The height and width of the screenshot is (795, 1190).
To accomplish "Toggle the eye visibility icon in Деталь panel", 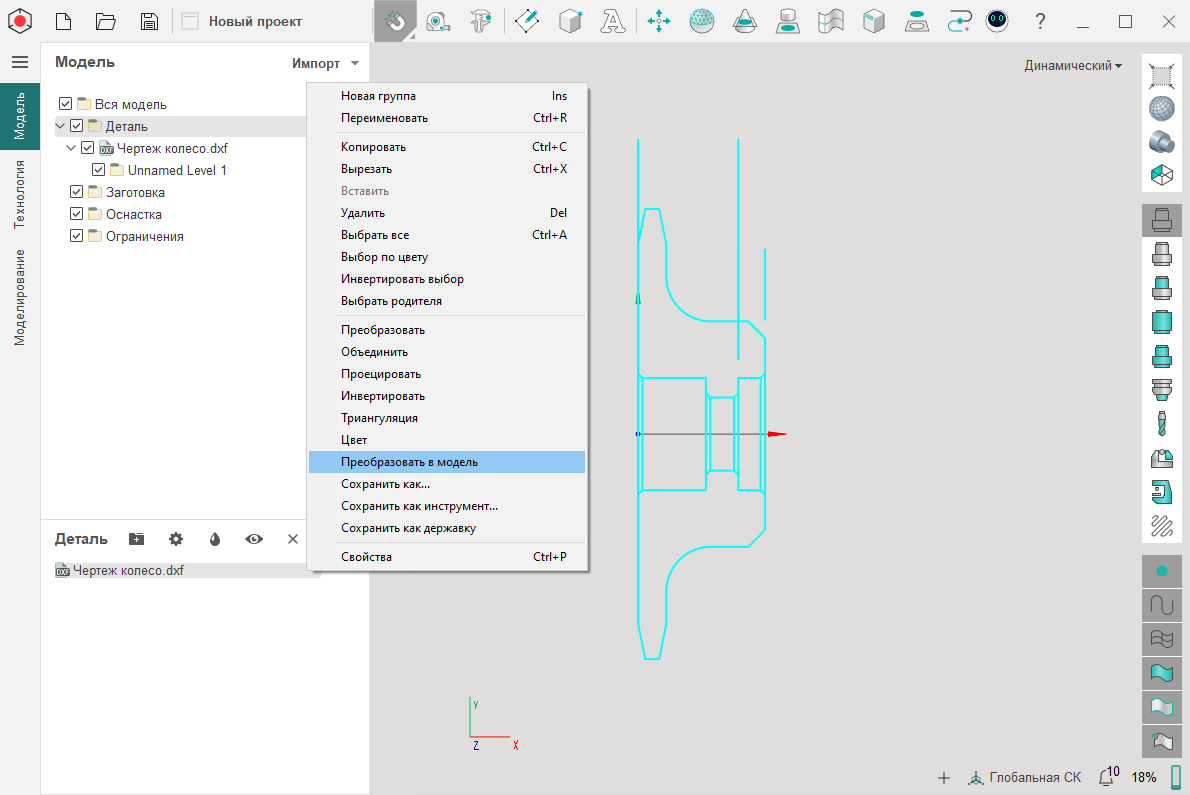I will (254, 539).
